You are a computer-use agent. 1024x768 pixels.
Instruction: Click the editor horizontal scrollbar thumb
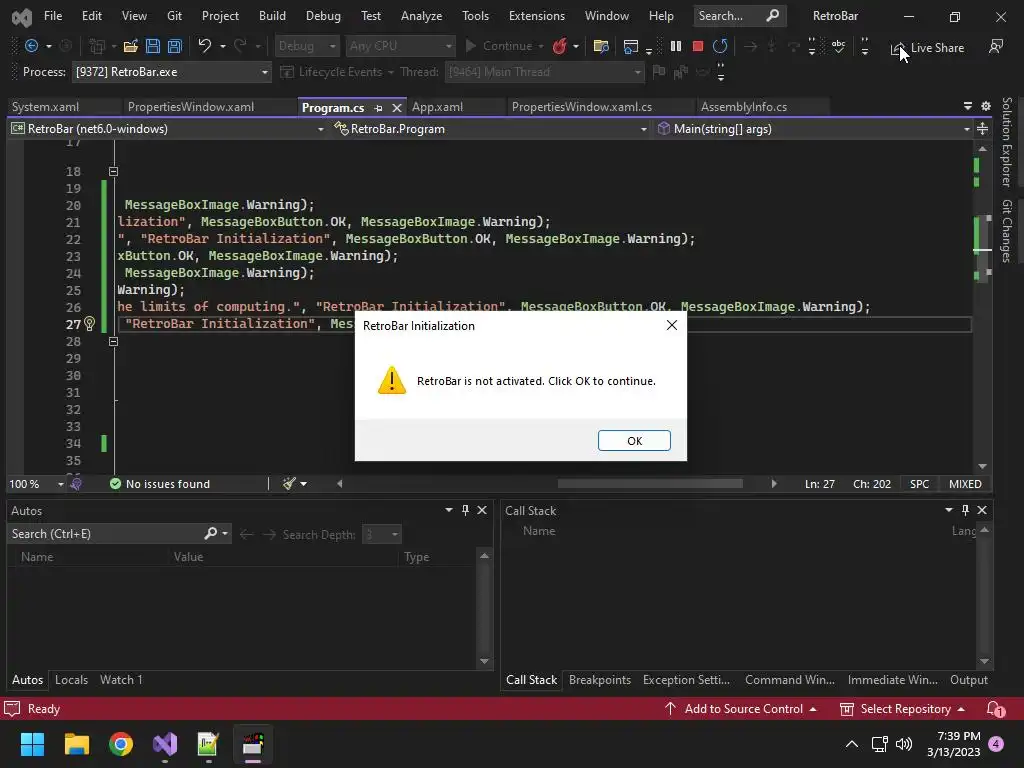pos(650,484)
